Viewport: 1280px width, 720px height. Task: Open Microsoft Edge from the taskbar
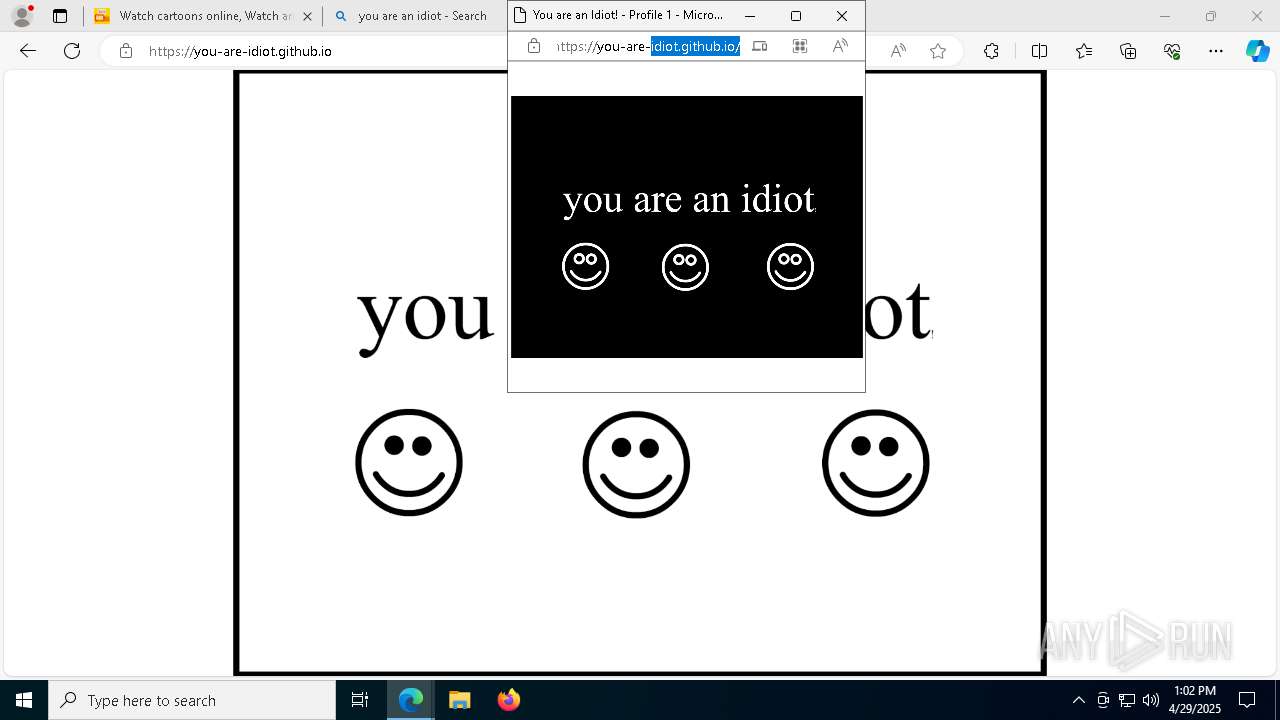pyautogui.click(x=411, y=700)
